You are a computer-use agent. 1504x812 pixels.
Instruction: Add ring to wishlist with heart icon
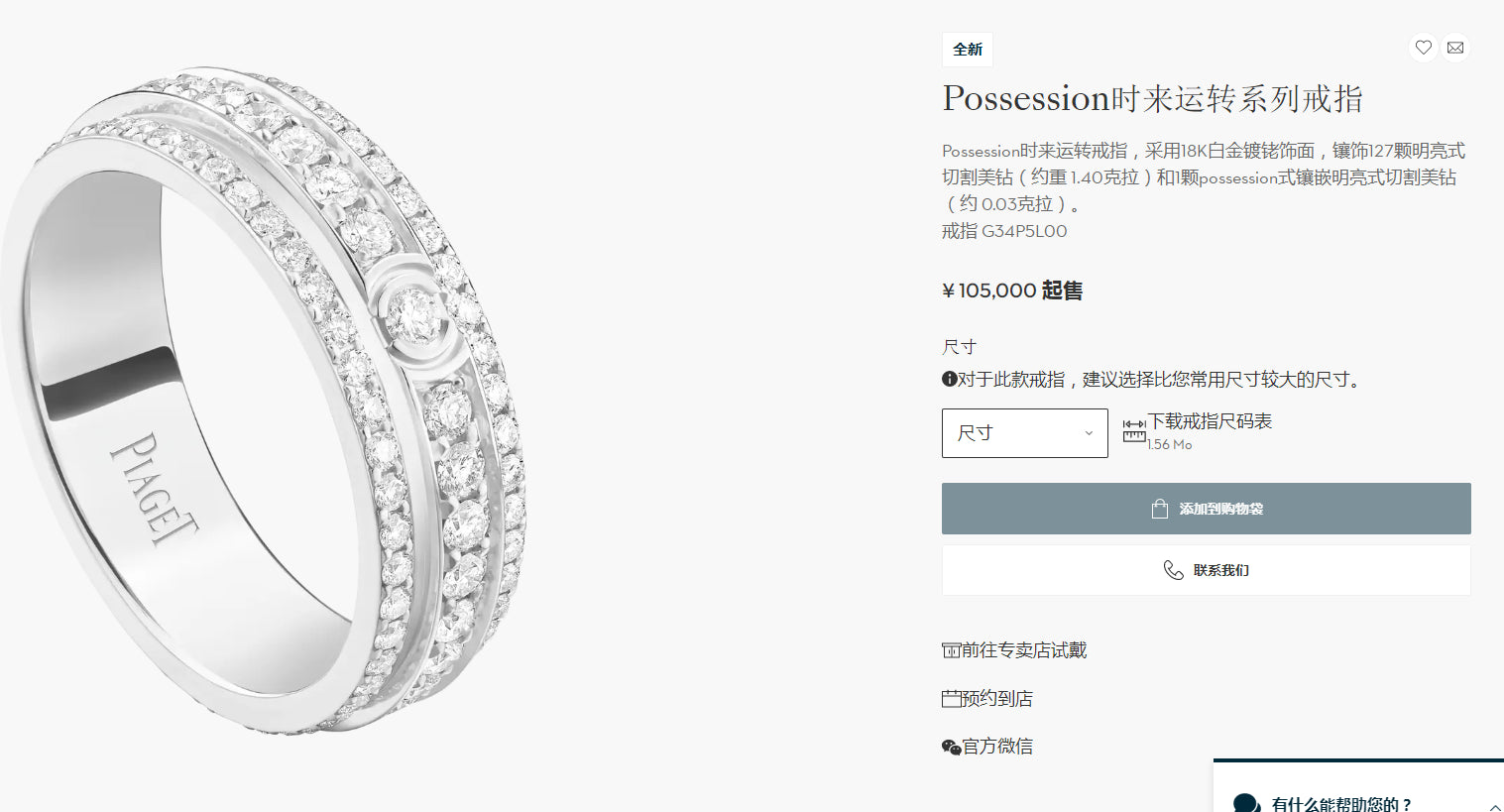1424,48
